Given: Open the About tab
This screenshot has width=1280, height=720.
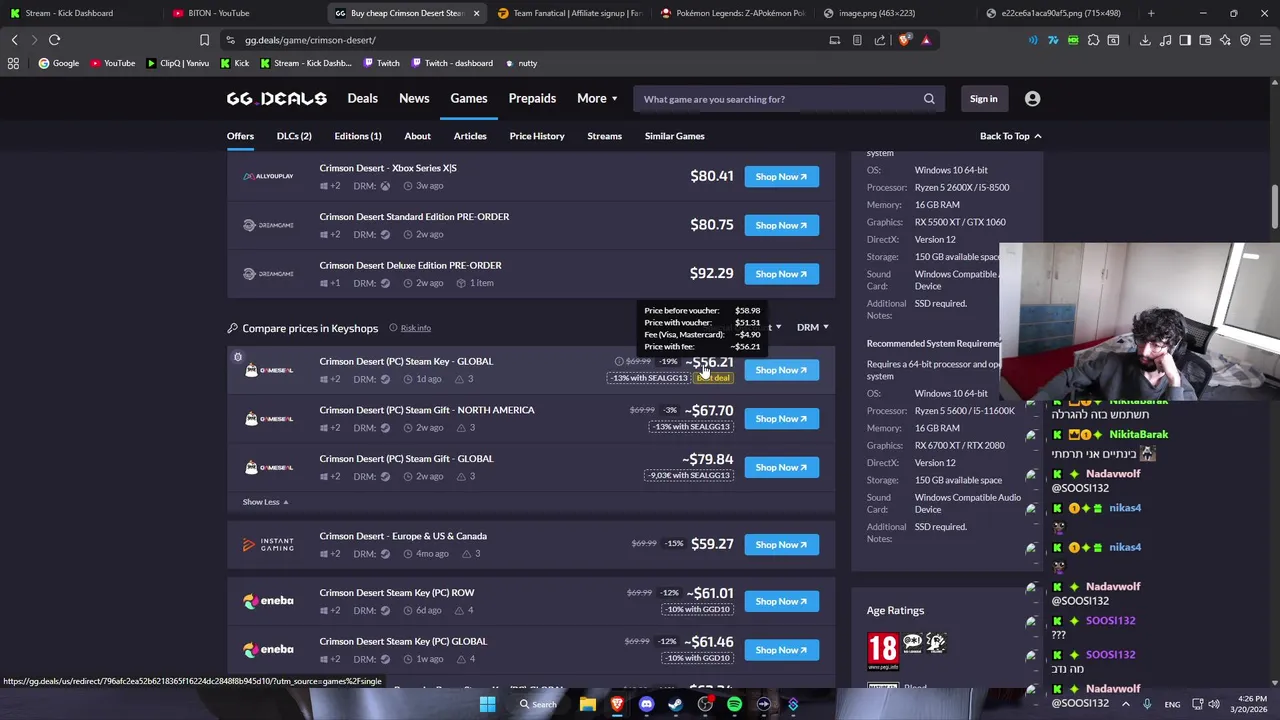Looking at the screenshot, I should 417,136.
